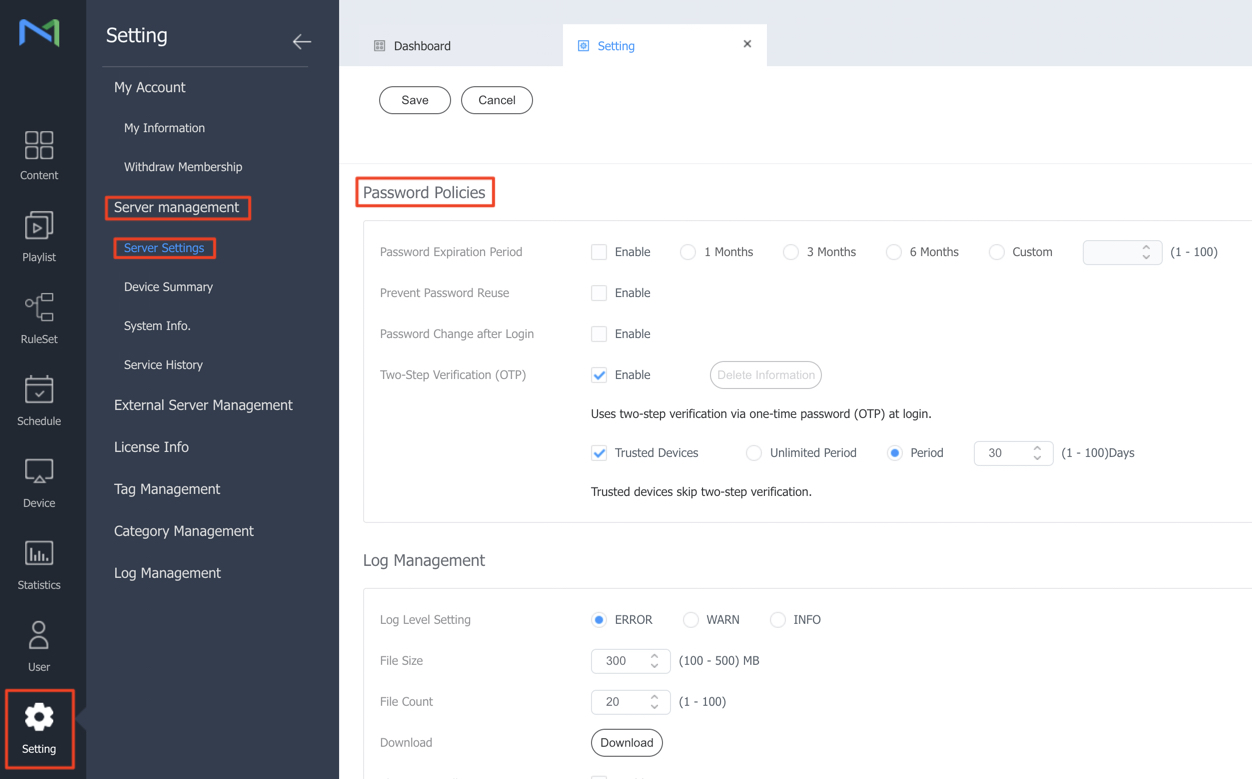The width and height of the screenshot is (1252, 779).
Task: Select the 6 Months radio option
Action: tap(894, 252)
